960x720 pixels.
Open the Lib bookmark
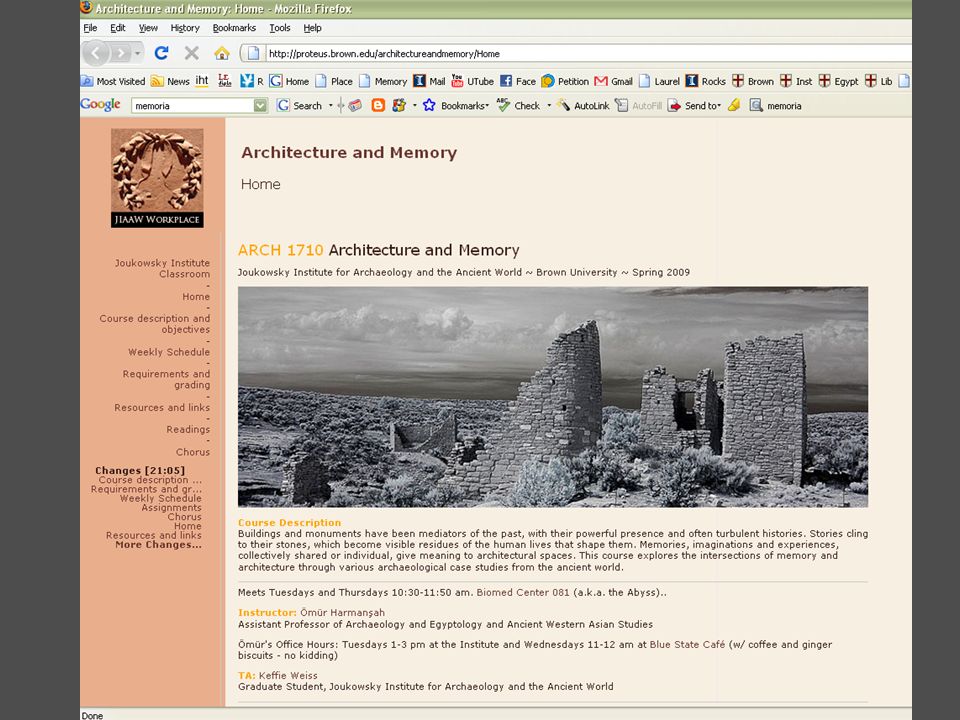879,81
